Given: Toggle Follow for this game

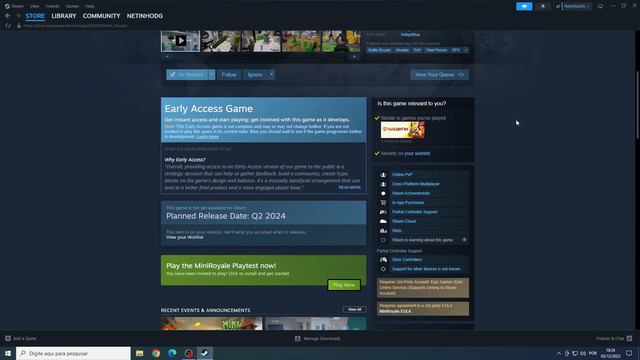Looking at the screenshot, I should [x=229, y=75].
